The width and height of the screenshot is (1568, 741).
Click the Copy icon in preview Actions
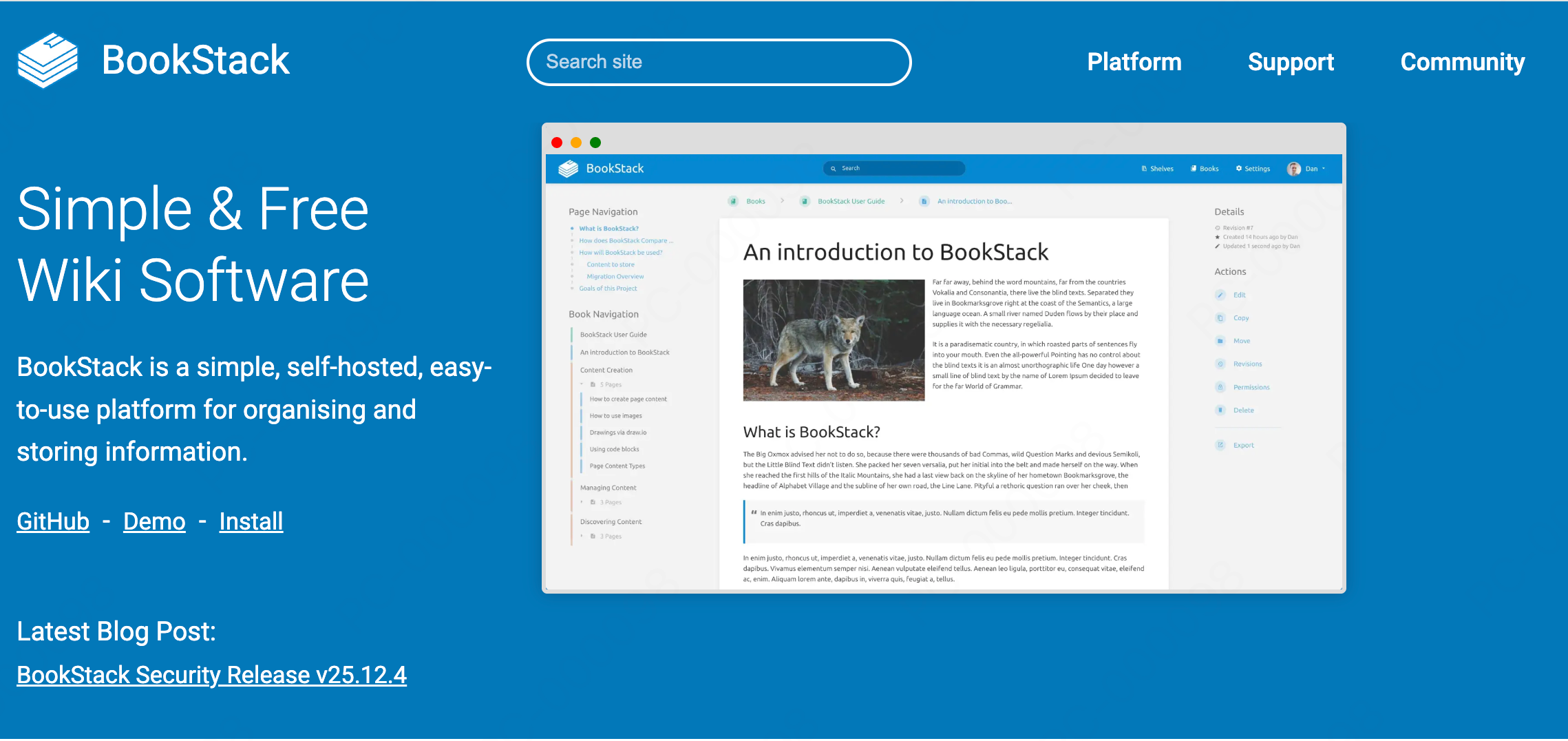coord(1220,318)
